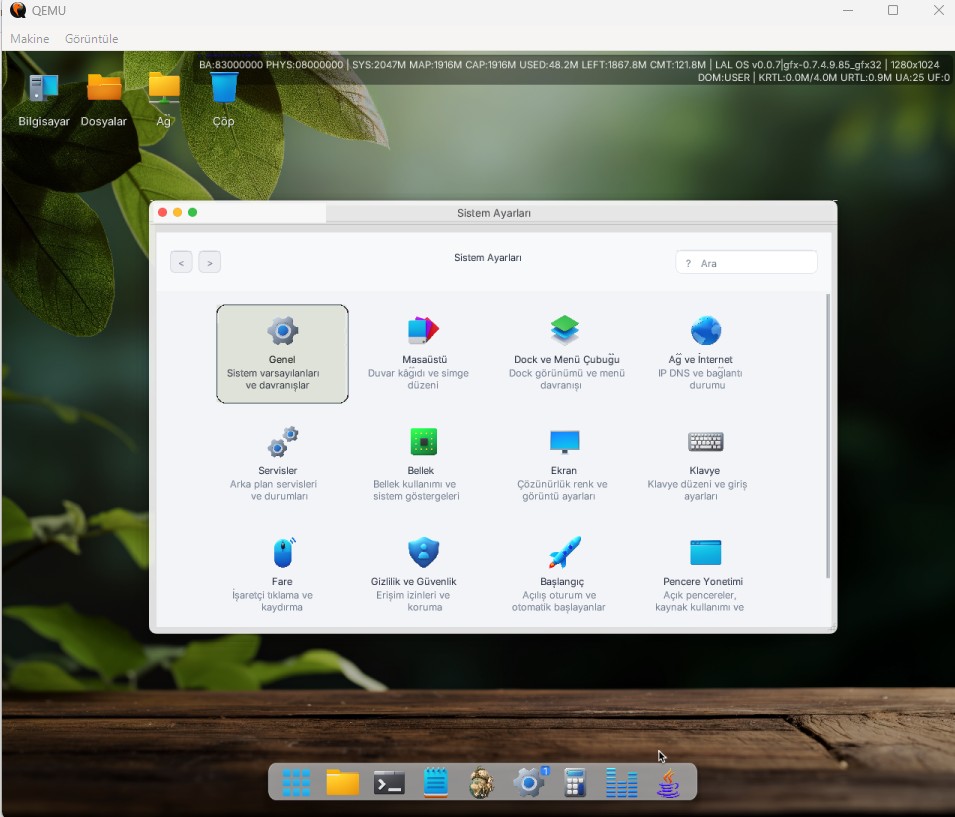The height and width of the screenshot is (817, 955).
Task: Launch the terminal from the dock
Action: pyautogui.click(x=389, y=782)
